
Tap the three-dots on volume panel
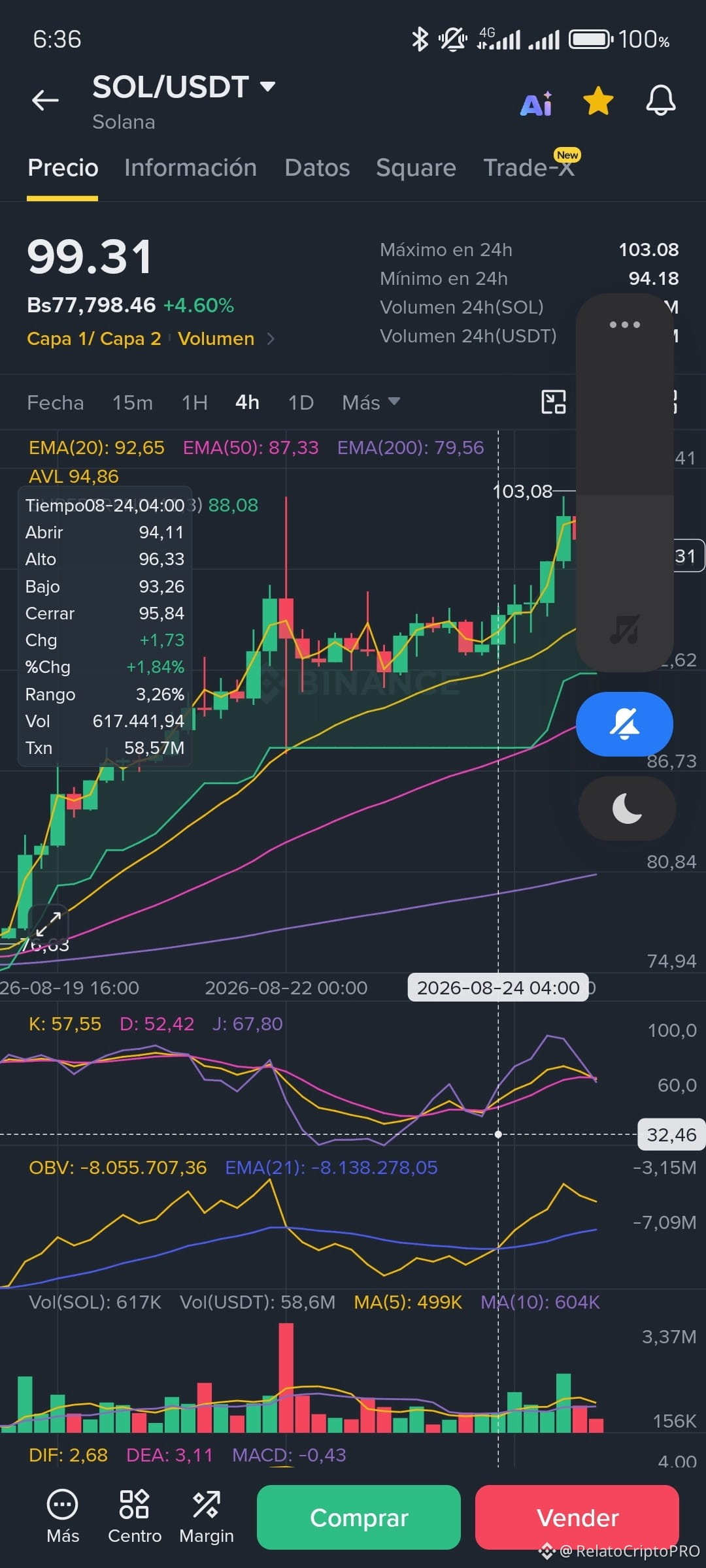[x=624, y=325]
